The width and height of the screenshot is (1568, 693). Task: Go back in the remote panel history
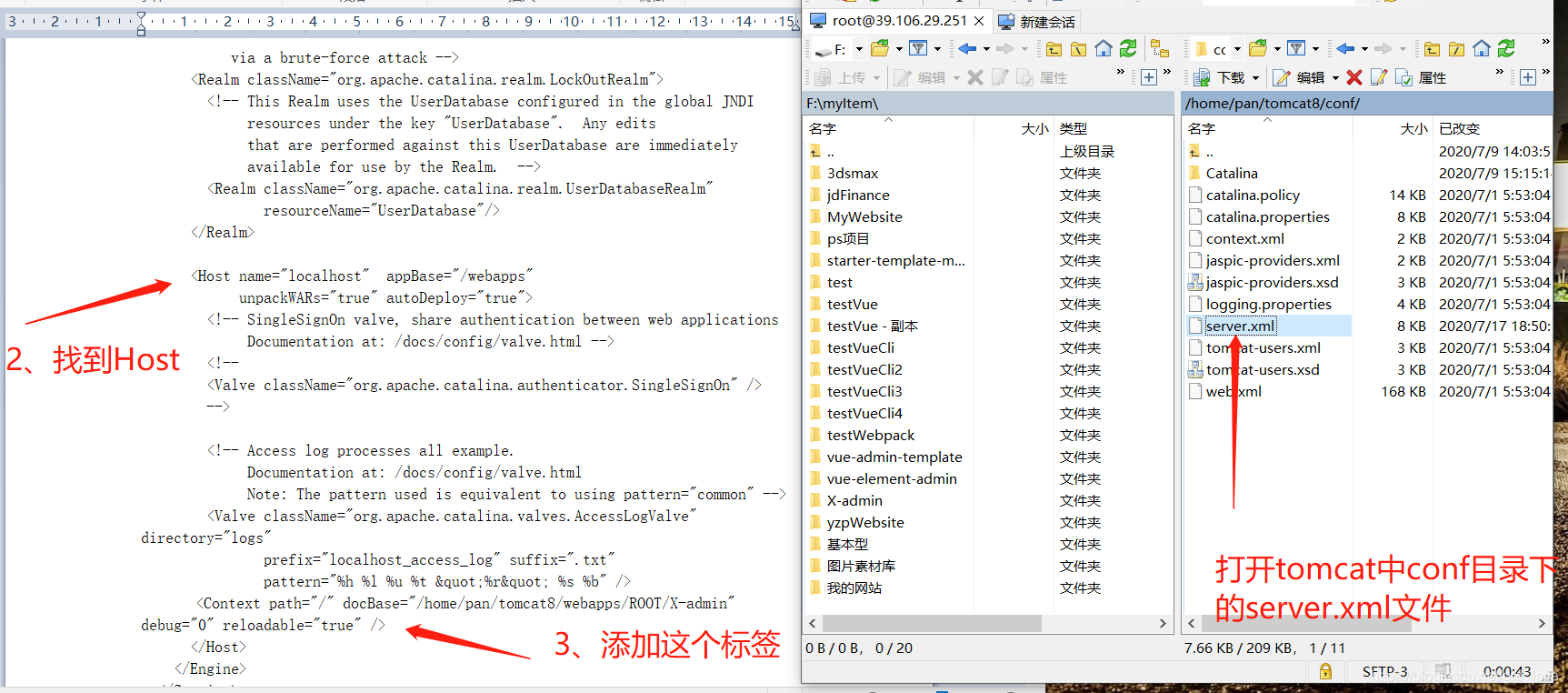click(x=1345, y=48)
